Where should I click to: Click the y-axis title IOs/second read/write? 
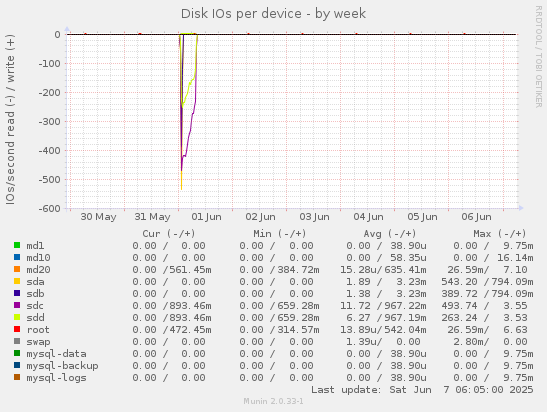click(x=10, y=119)
